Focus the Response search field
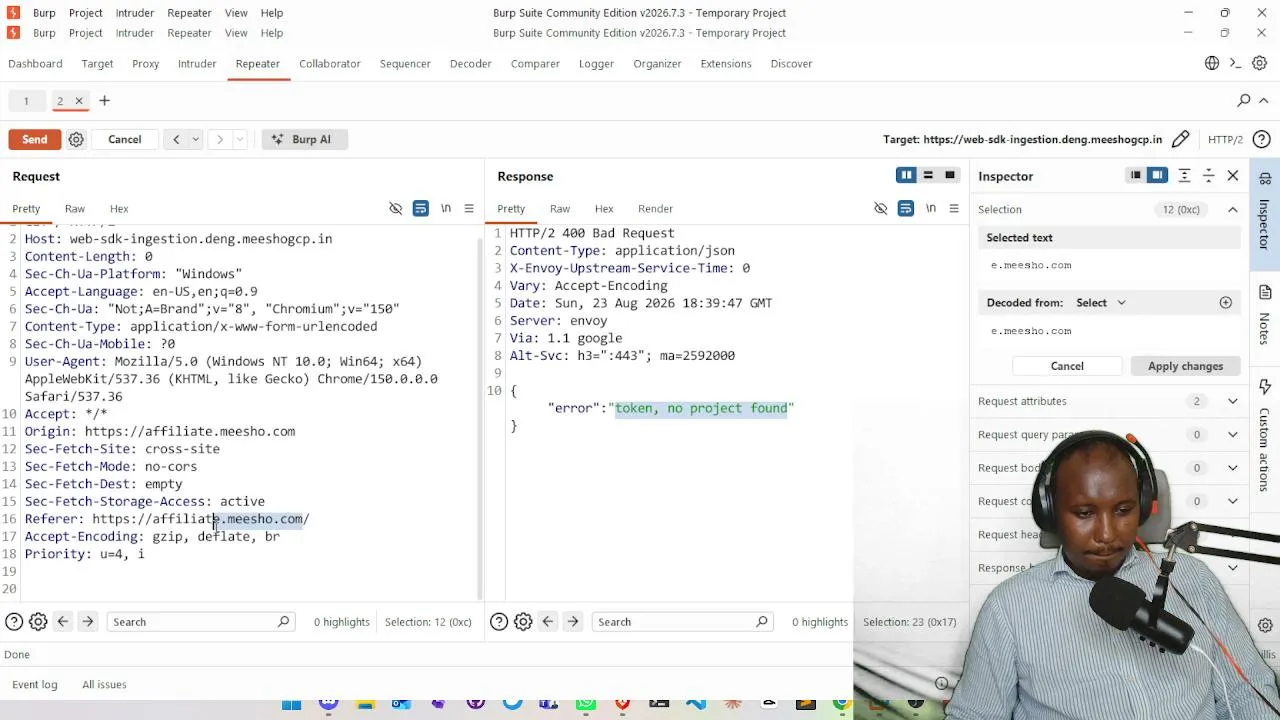Screen dimensions: 1280x720 [682, 622]
